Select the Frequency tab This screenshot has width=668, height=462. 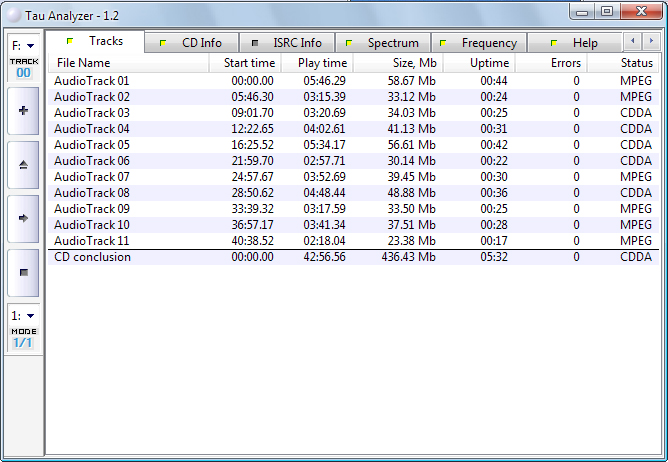480,43
